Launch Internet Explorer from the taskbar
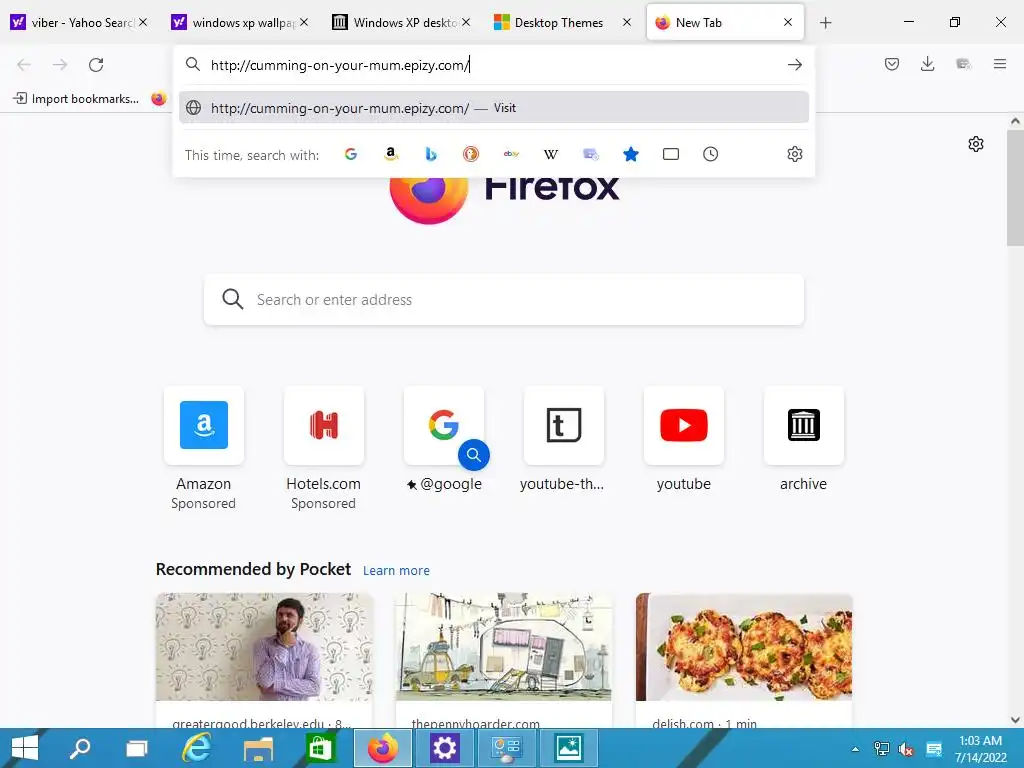Image resolution: width=1024 pixels, height=768 pixels. tap(196, 748)
